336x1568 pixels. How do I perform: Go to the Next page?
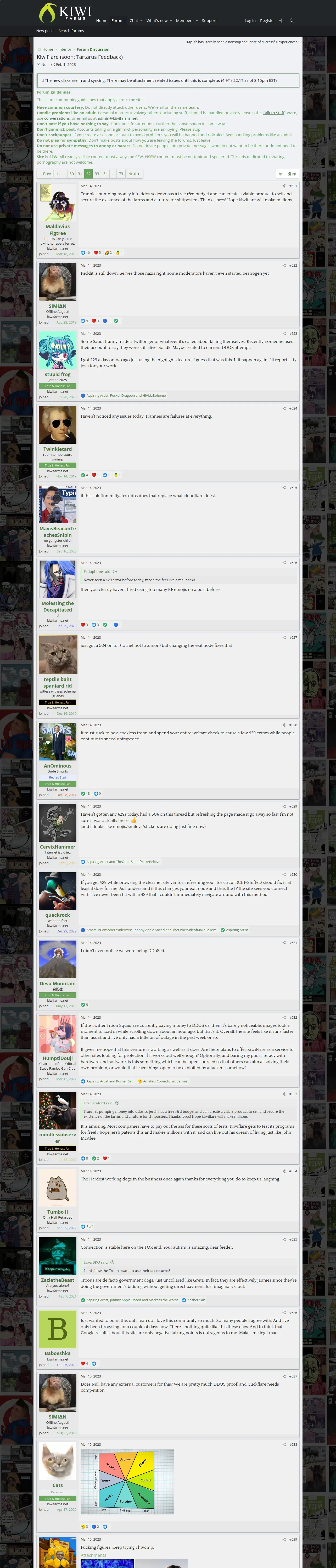pos(133,174)
